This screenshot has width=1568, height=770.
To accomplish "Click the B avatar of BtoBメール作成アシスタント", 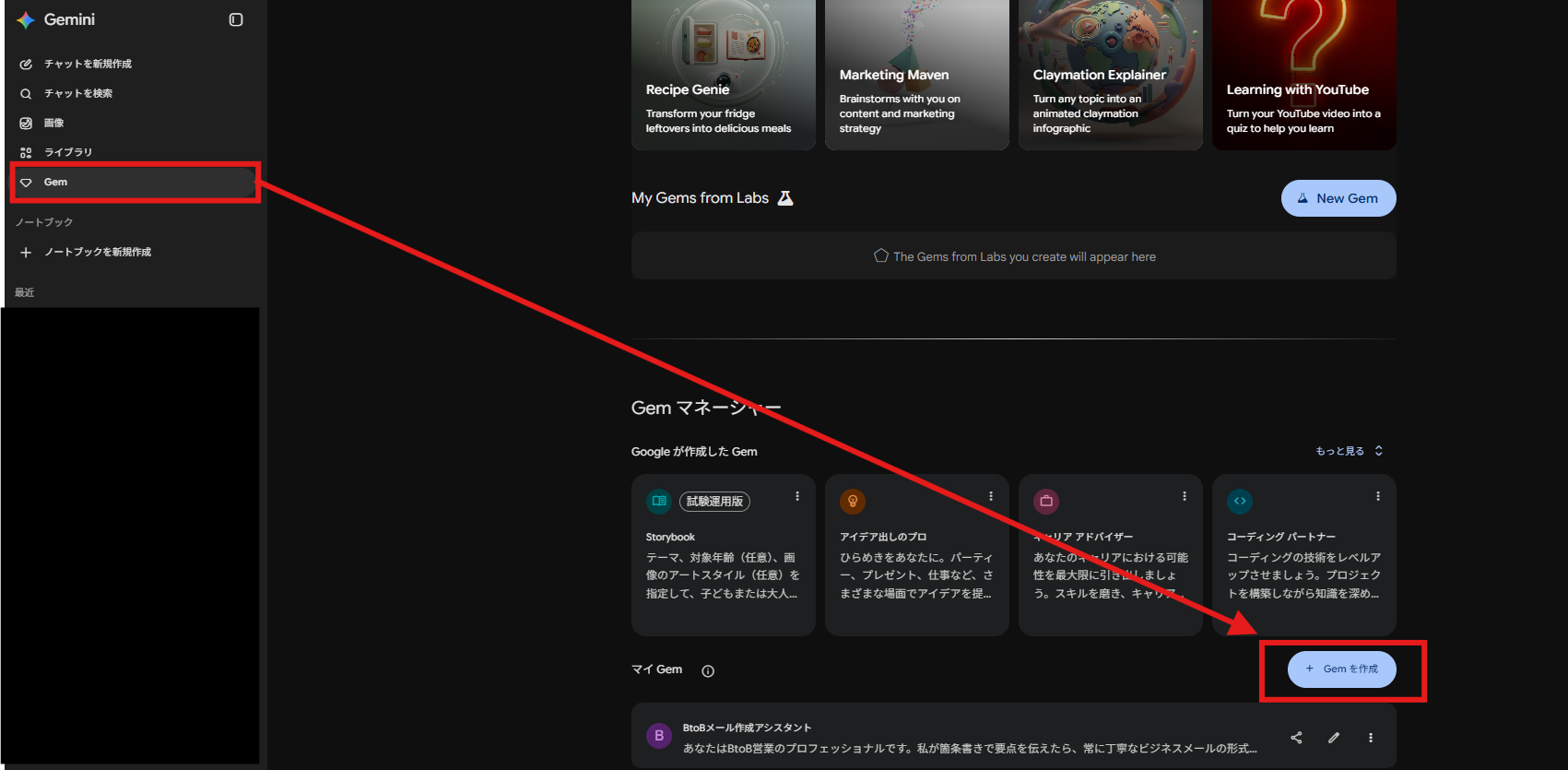I will [x=659, y=736].
